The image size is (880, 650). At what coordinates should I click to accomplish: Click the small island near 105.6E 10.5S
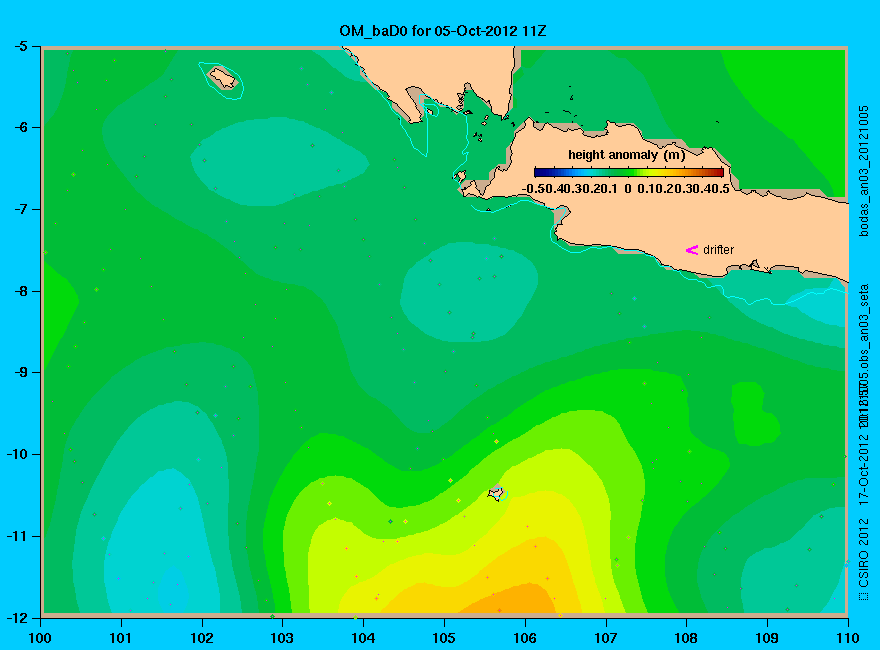497,493
